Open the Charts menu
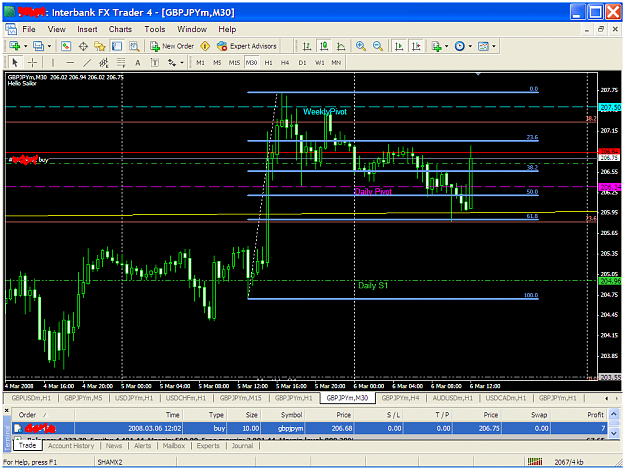The width and height of the screenshot is (625, 470). (120, 29)
